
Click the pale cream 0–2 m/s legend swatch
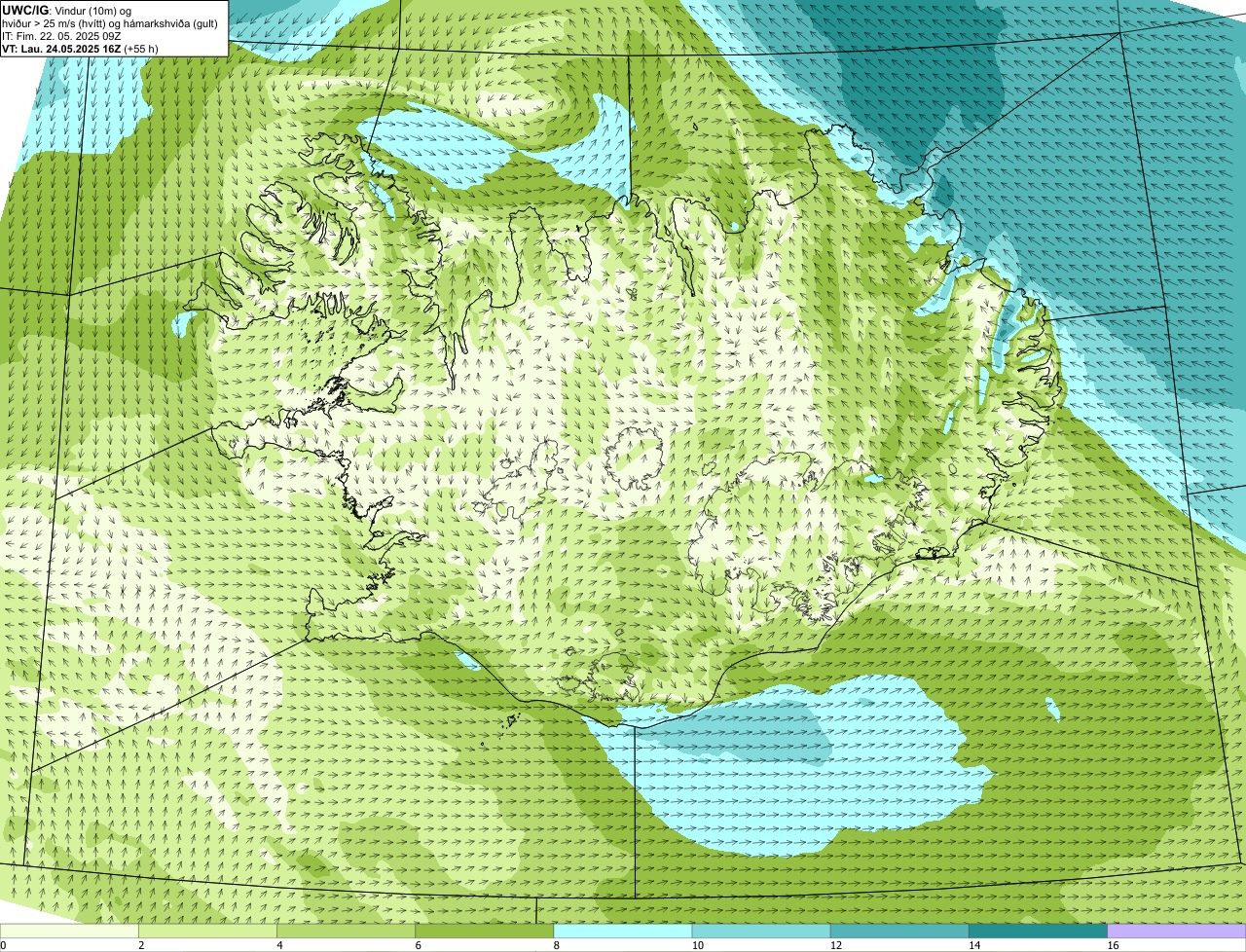69,932
